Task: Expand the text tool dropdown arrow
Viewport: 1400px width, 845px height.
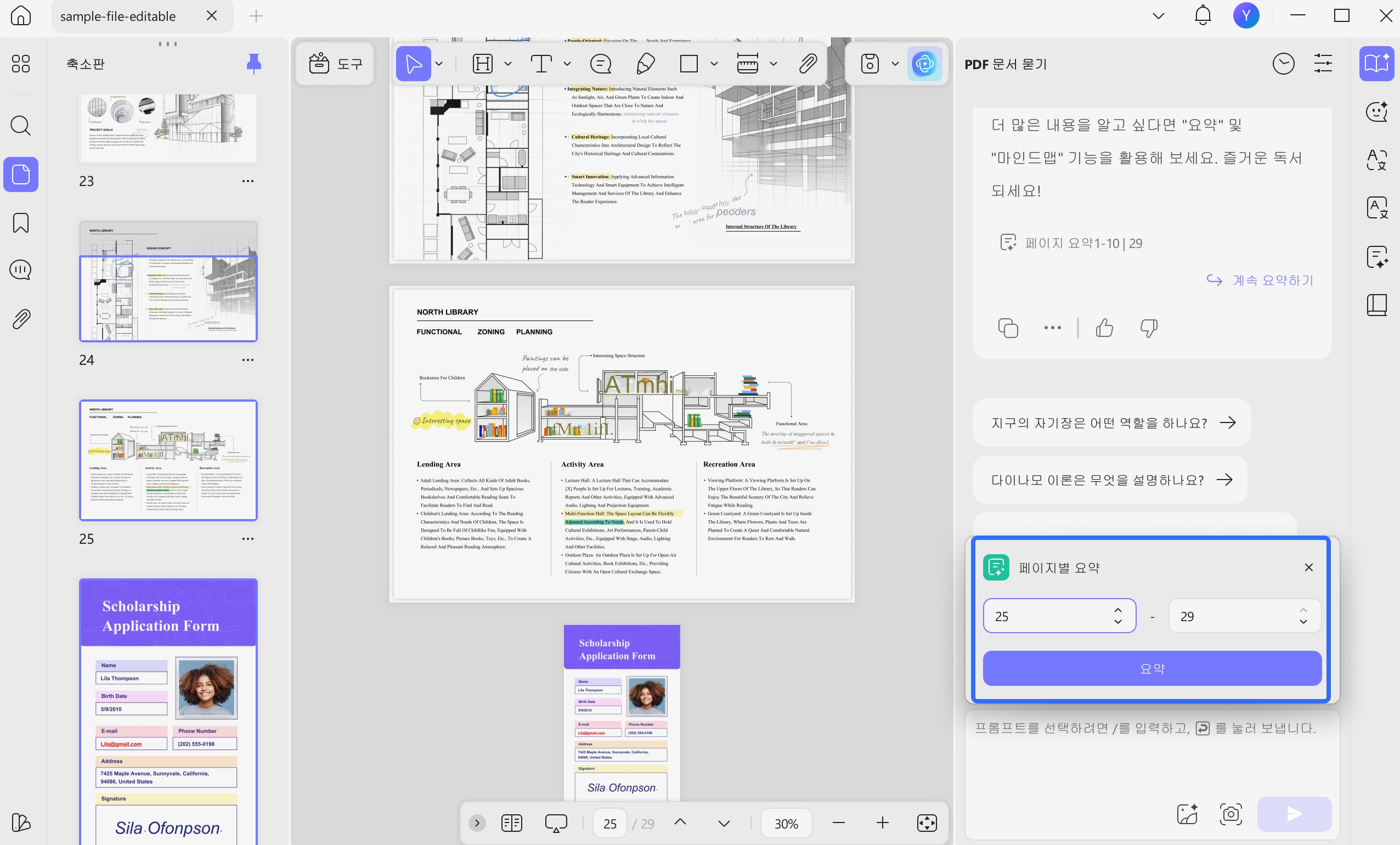Action: click(567, 64)
